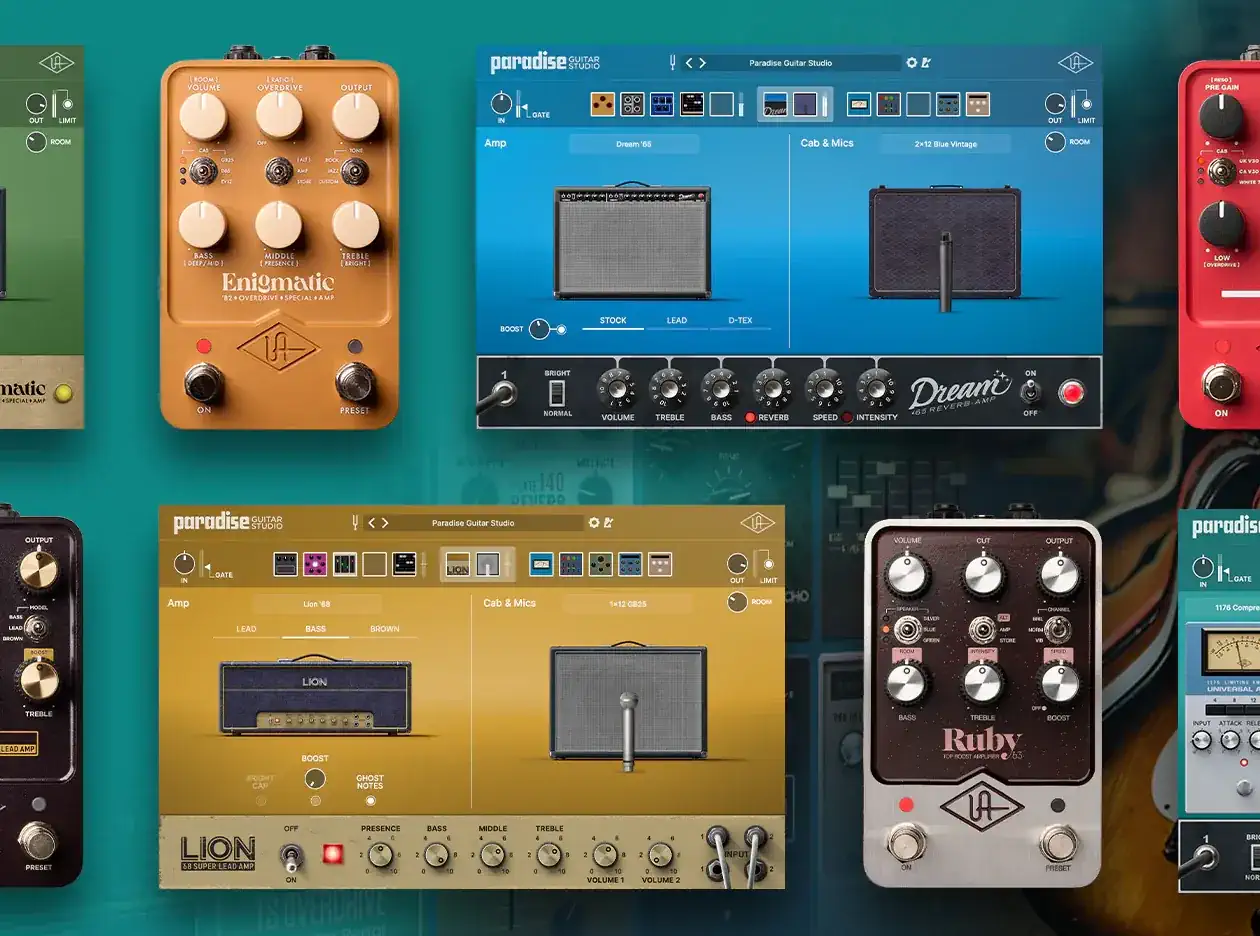Select the blue pedal slot in Dream '65 pedalboard

click(x=662, y=104)
